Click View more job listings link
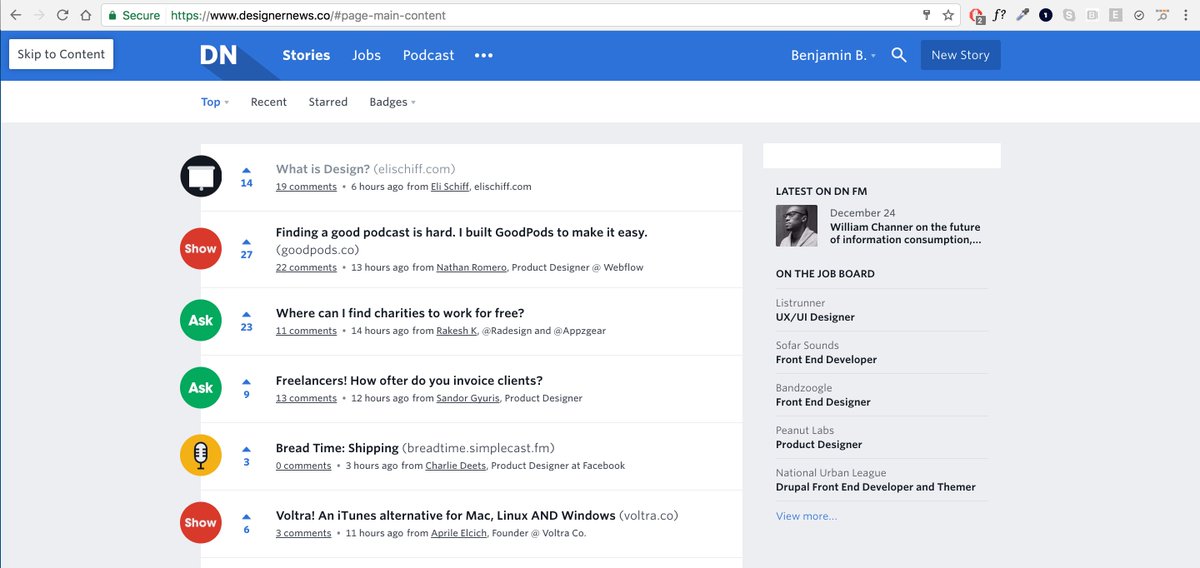Viewport: 1200px width, 568px height. [x=806, y=516]
